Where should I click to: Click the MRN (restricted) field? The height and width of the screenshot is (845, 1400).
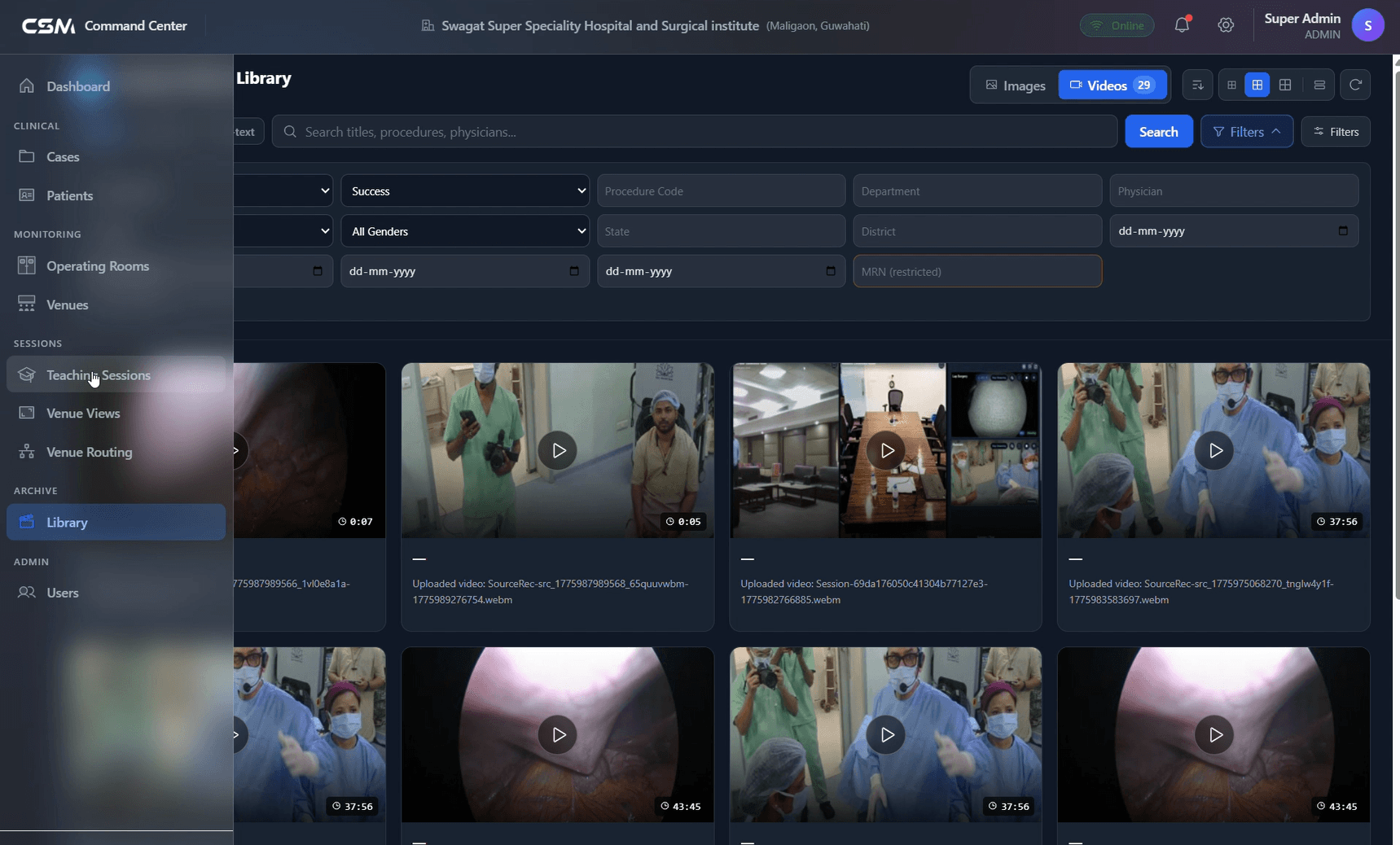tap(977, 271)
